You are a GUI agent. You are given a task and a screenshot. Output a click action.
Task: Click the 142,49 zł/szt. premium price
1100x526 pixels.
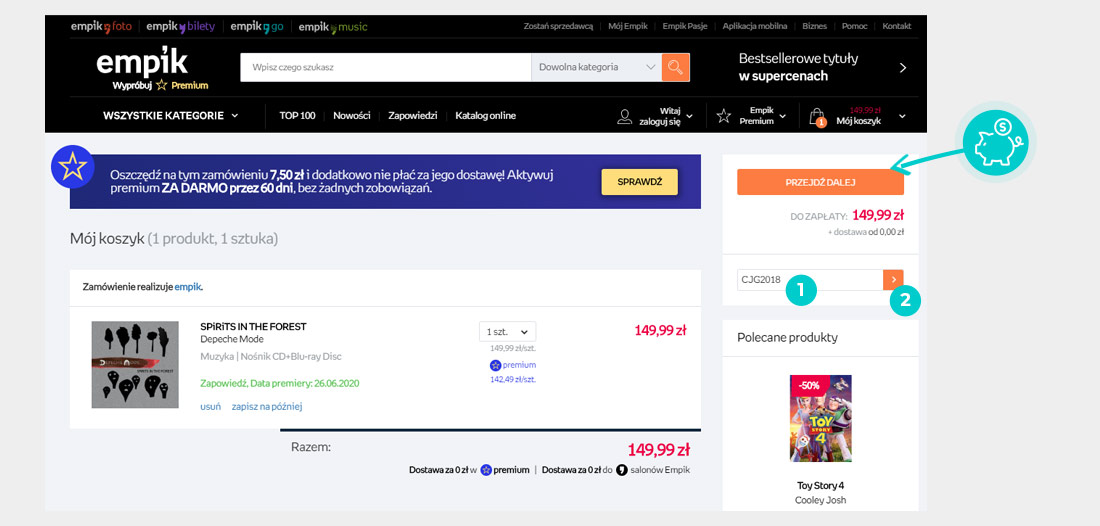point(513,379)
